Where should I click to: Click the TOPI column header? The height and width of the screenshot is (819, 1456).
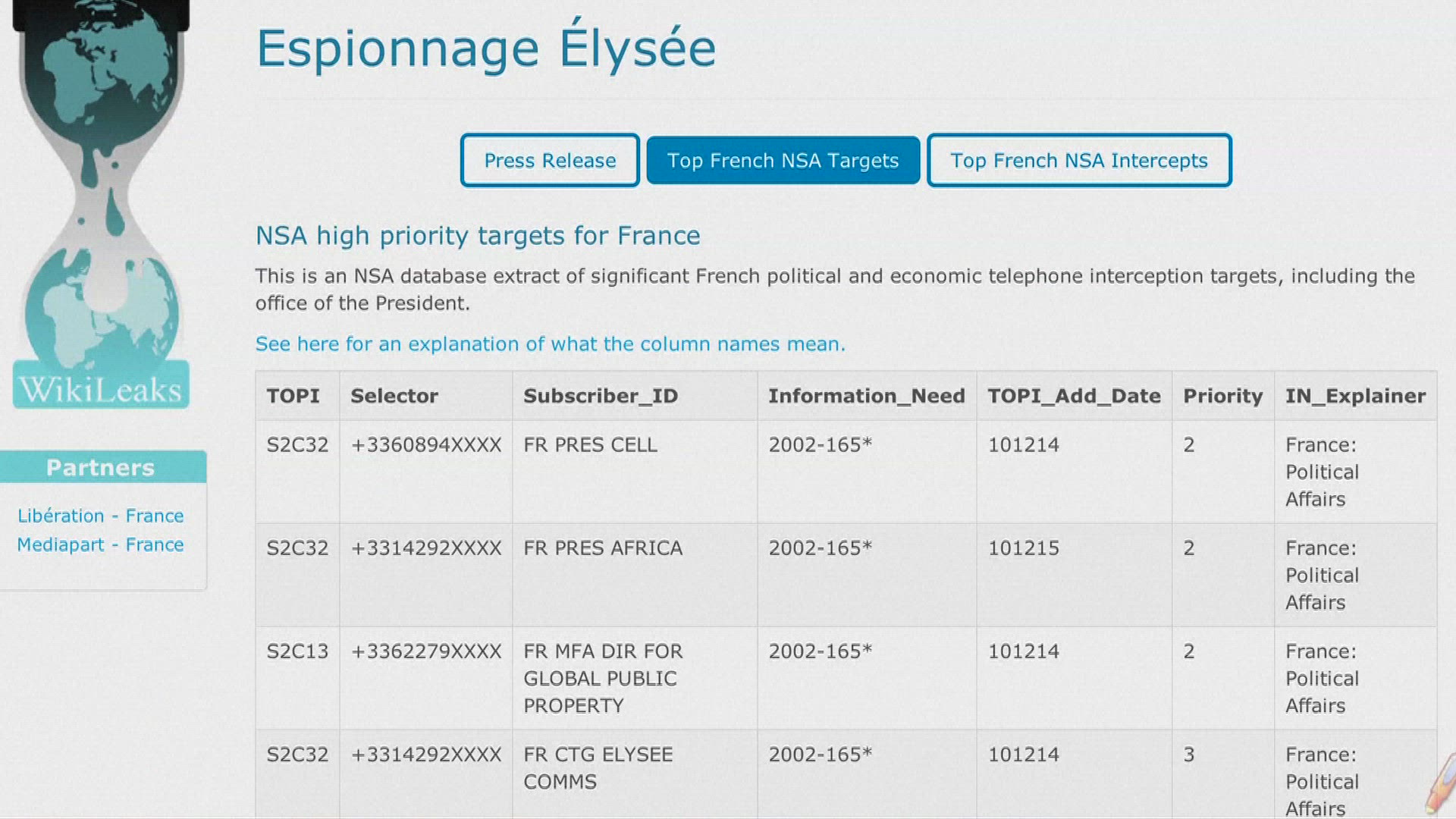[293, 396]
